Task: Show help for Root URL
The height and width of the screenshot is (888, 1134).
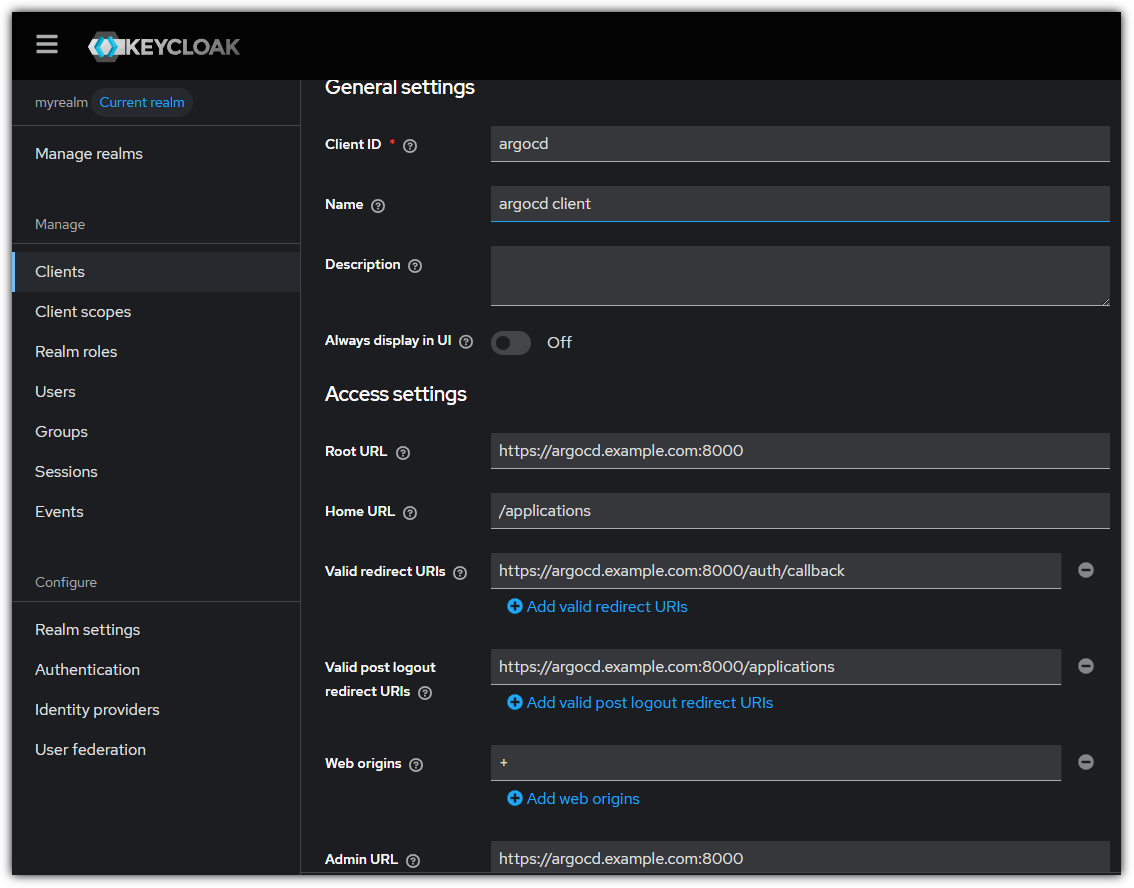Action: tap(403, 453)
